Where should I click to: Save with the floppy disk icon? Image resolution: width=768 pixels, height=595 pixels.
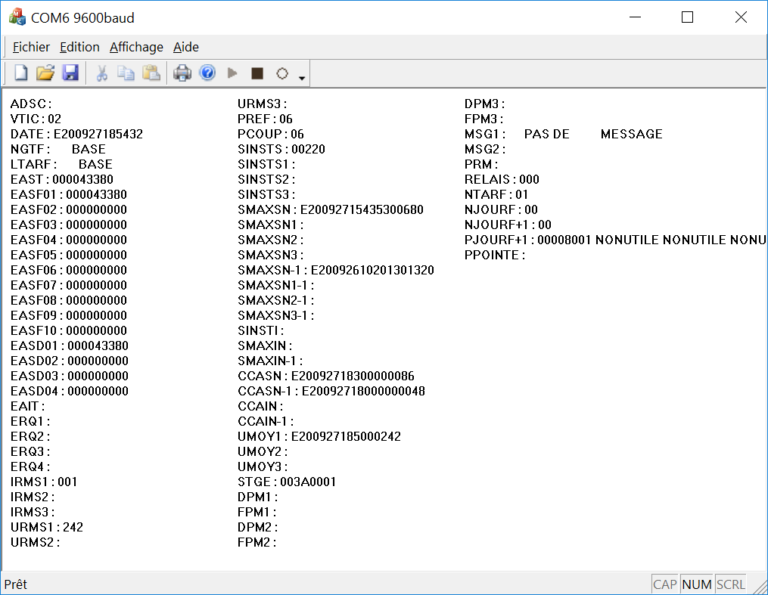70,73
